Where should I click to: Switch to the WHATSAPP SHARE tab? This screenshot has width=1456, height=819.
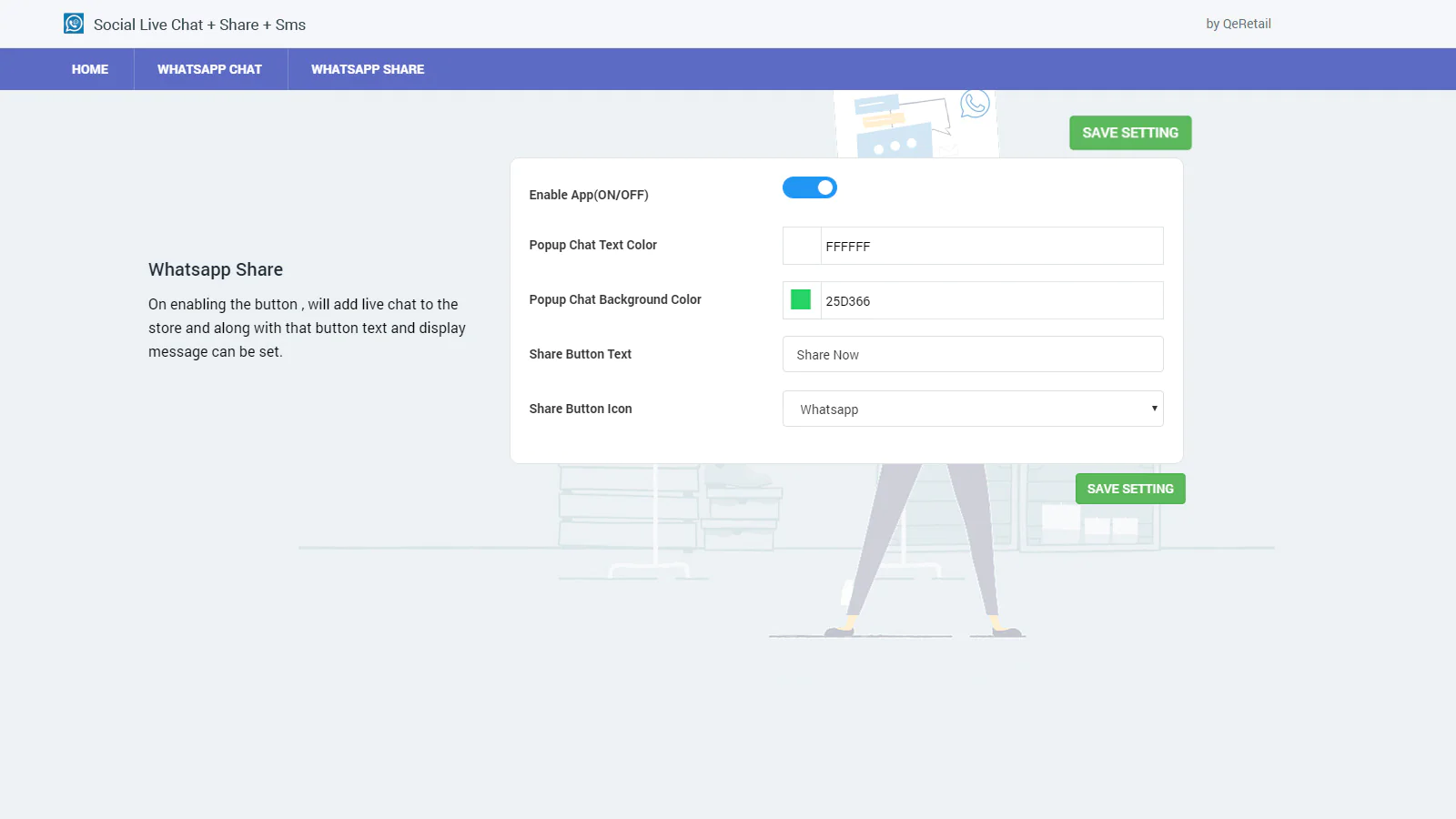pyautogui.click(x=368, y=69)
